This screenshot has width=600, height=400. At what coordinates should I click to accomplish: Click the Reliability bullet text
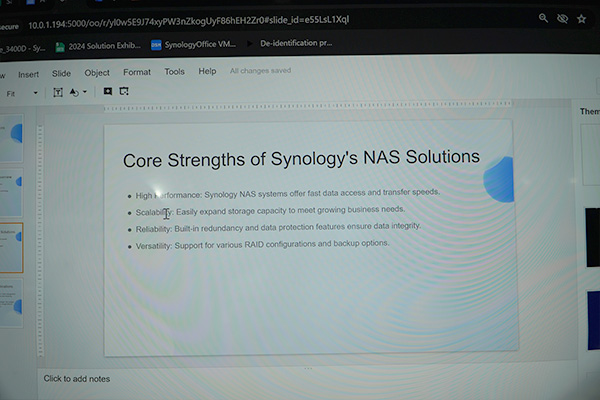(x=278, y=227)
